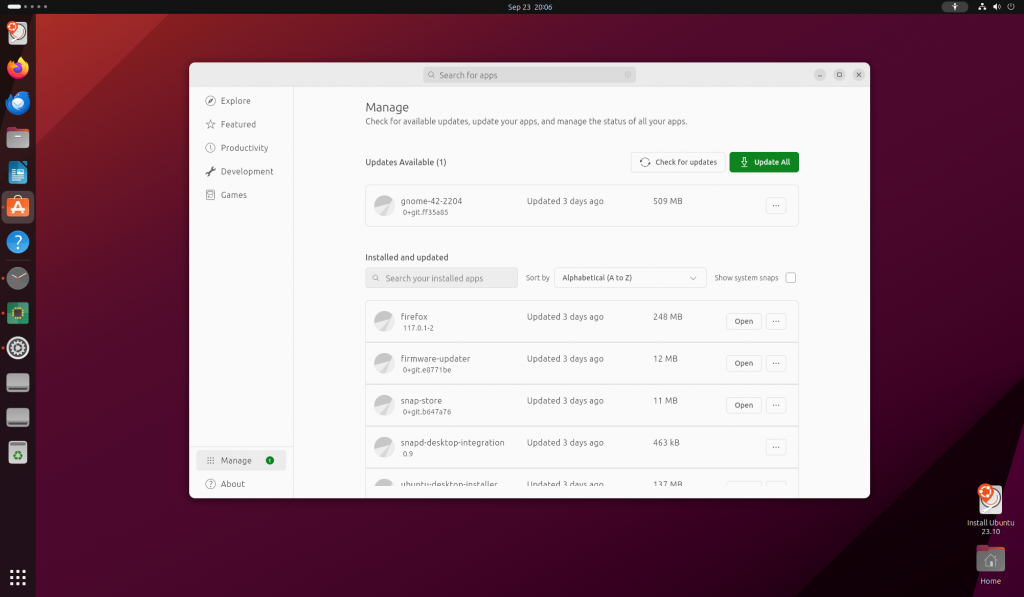Launch Firefox from the dock
1024x597 pixels.
17,67
